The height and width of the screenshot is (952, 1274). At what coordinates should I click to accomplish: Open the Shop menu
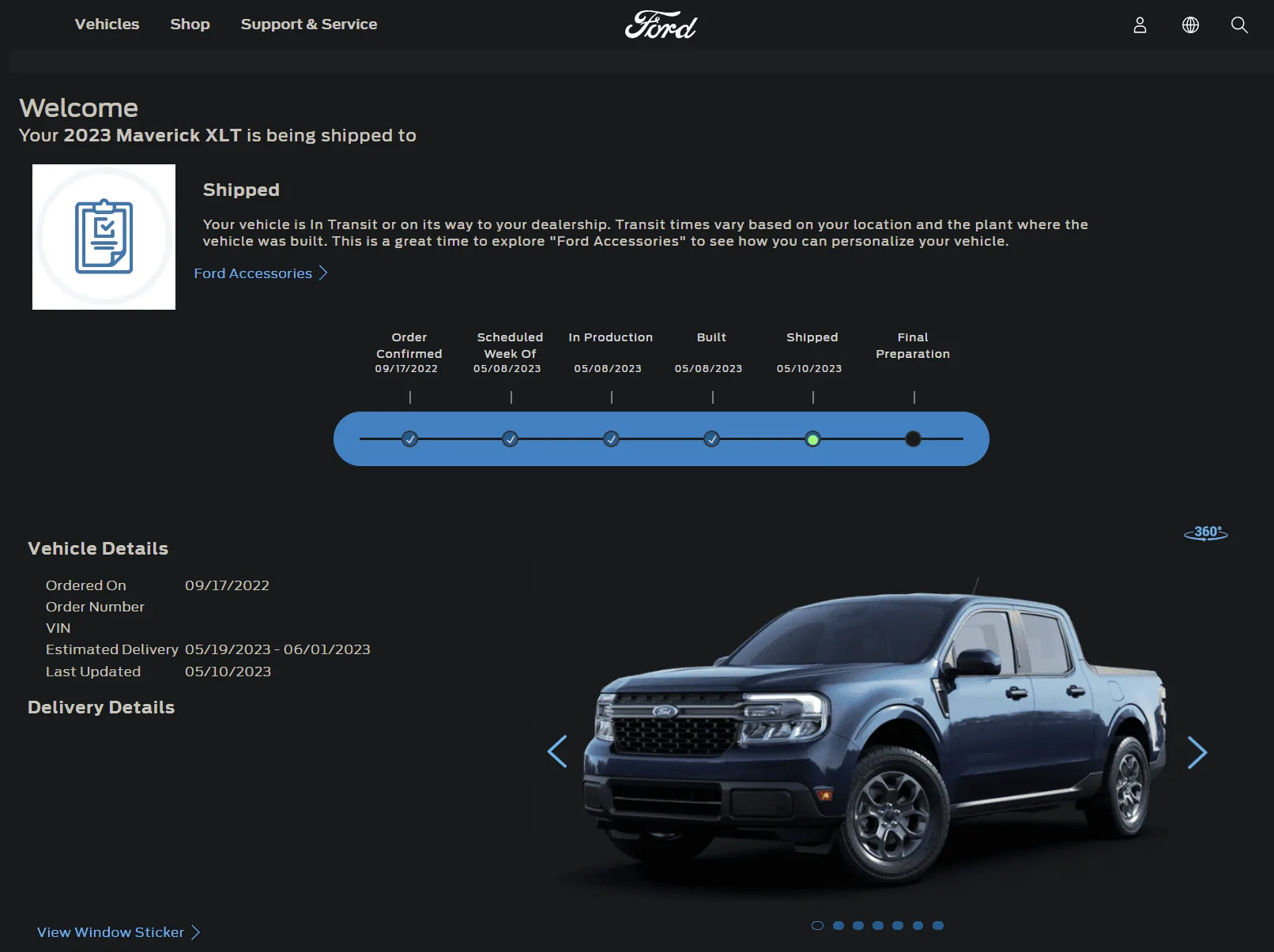pos(190,24)
